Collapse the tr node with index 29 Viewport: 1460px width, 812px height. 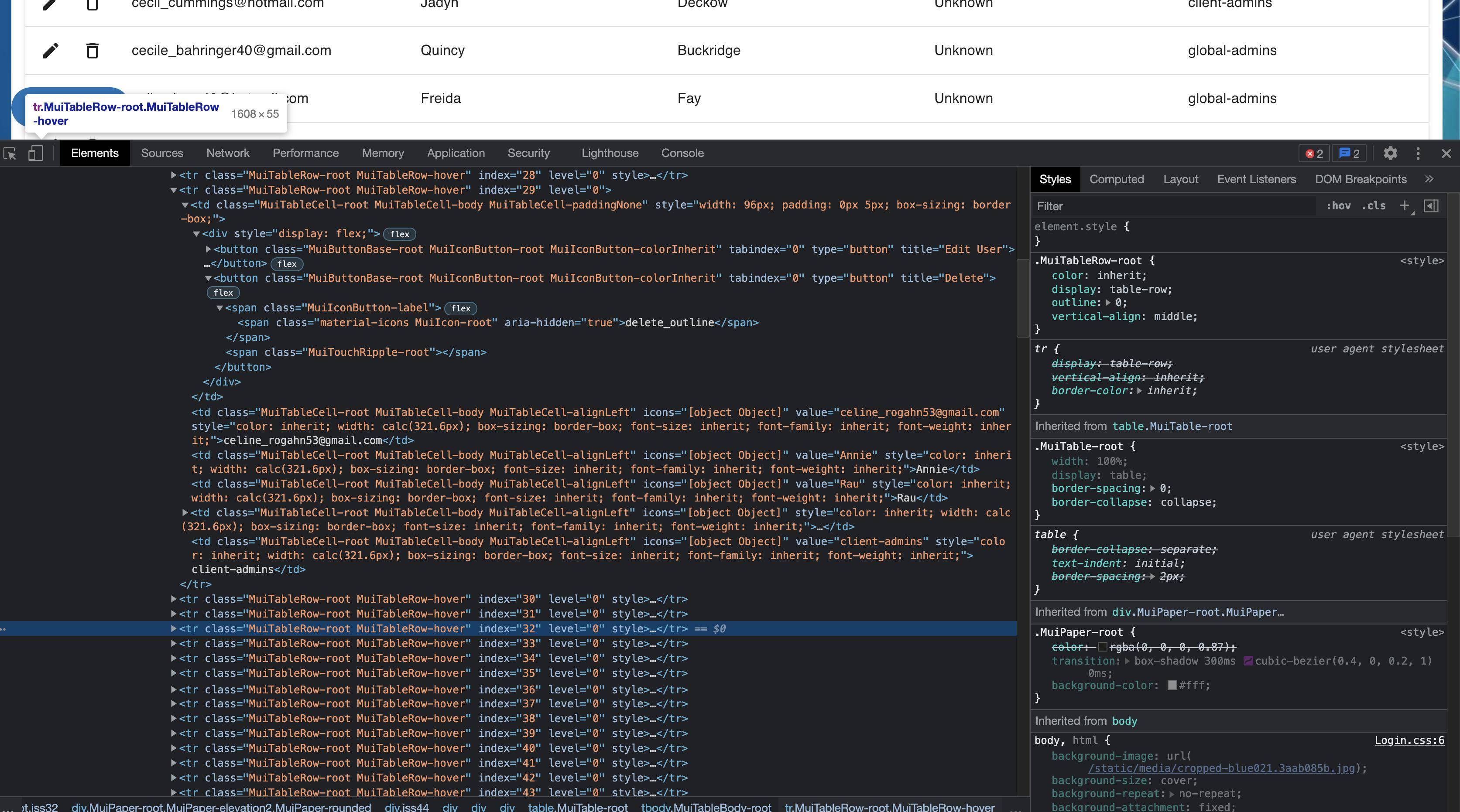pyautogui.click(x=174, y=190)
